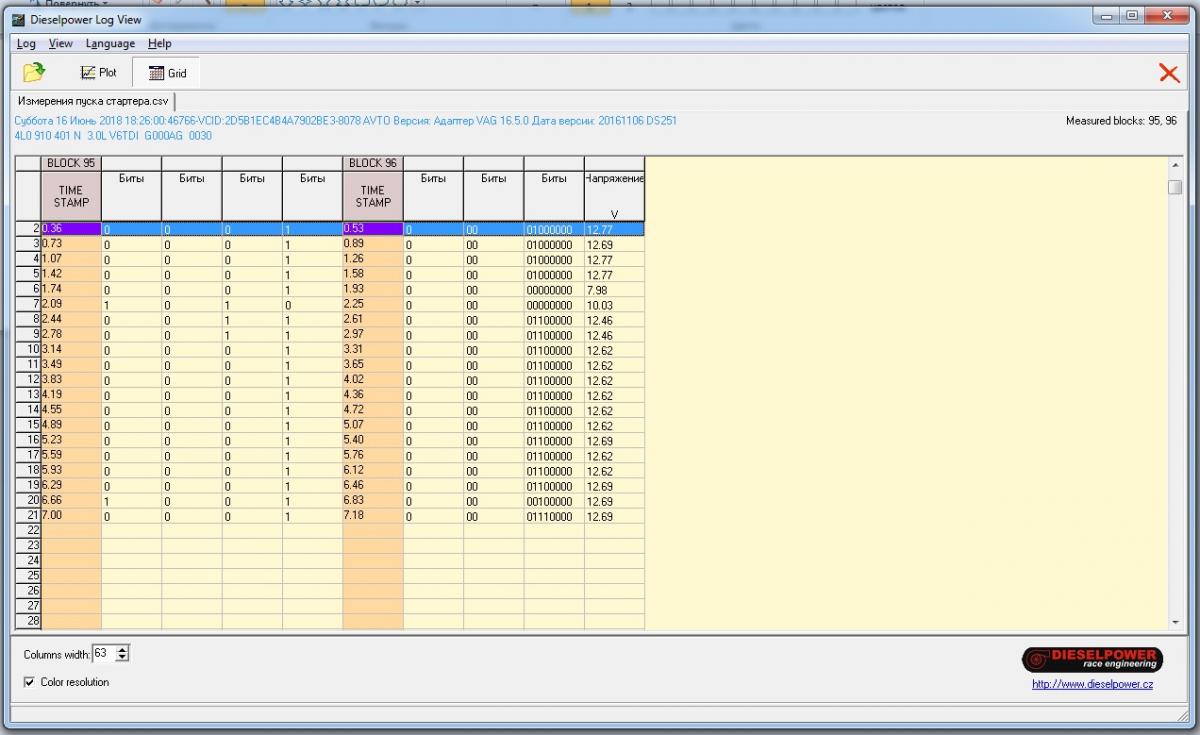
Task: Open the Help menu
Action: 159,44
